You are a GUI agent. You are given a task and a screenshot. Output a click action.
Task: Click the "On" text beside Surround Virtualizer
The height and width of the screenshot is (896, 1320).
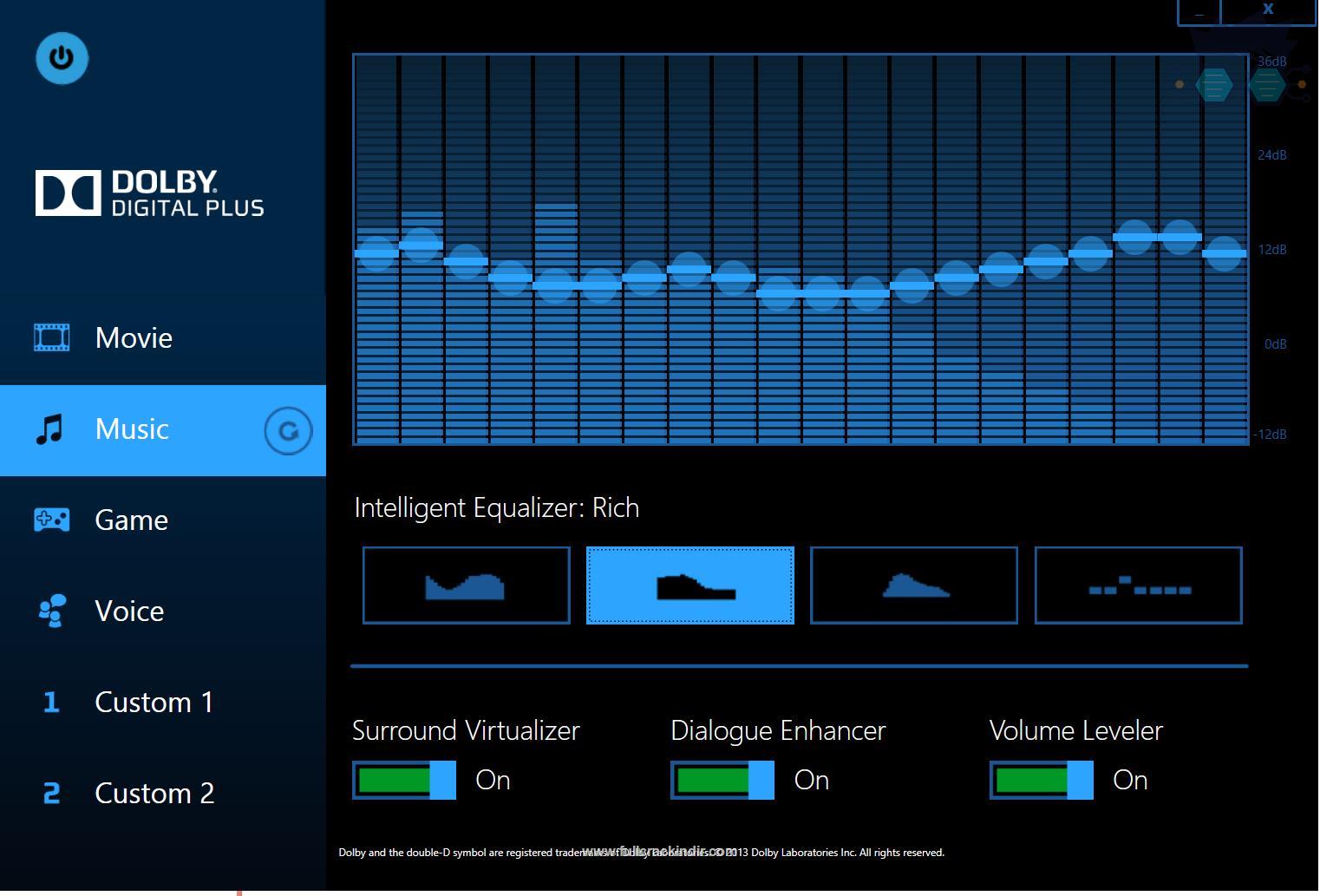(x=493, y=781)
